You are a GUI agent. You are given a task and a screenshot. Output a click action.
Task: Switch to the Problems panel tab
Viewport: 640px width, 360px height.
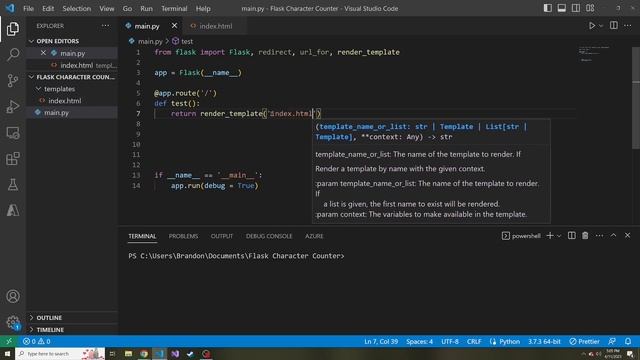[x=183, y=236]
